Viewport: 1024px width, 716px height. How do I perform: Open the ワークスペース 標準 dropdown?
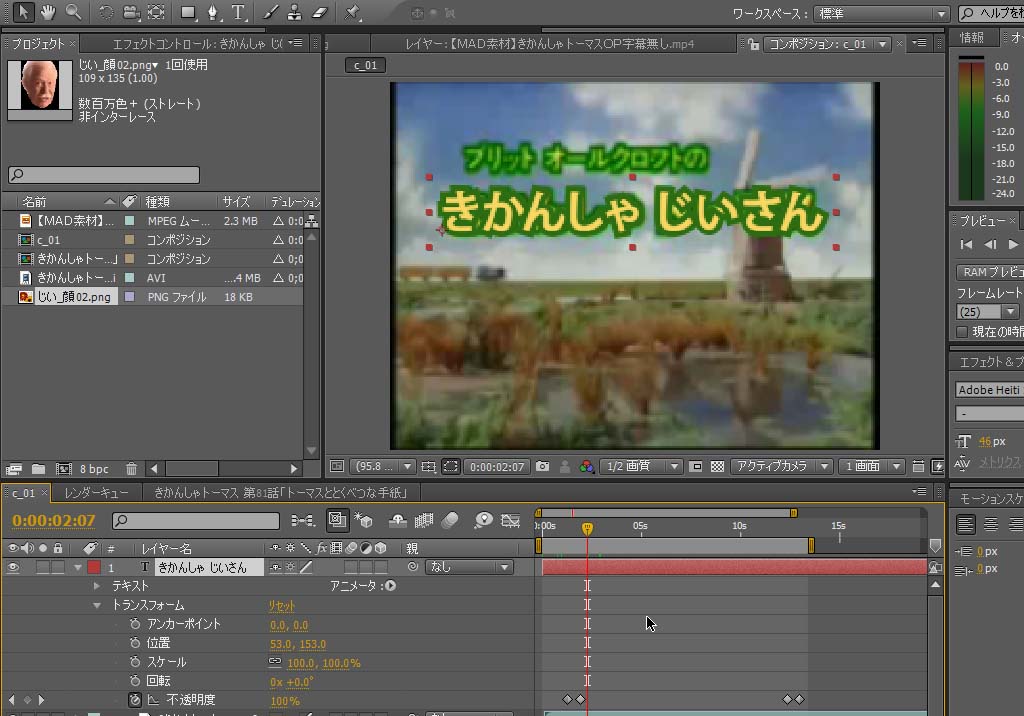point(881,14)
